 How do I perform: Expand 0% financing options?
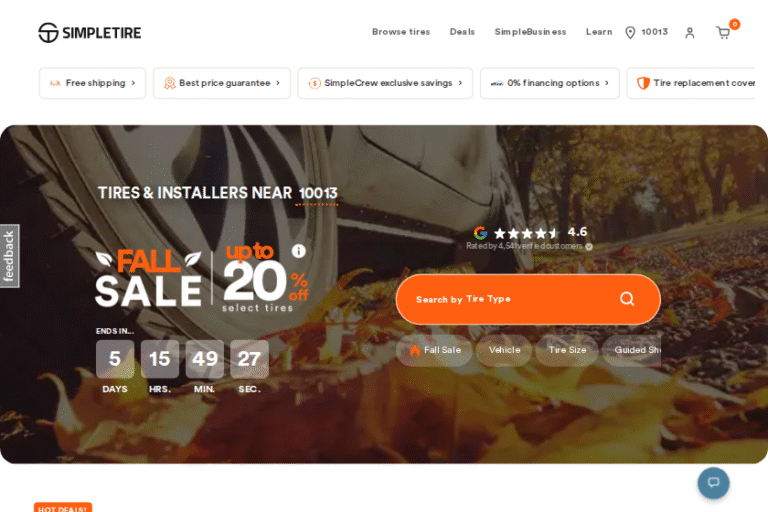point(549,83)
